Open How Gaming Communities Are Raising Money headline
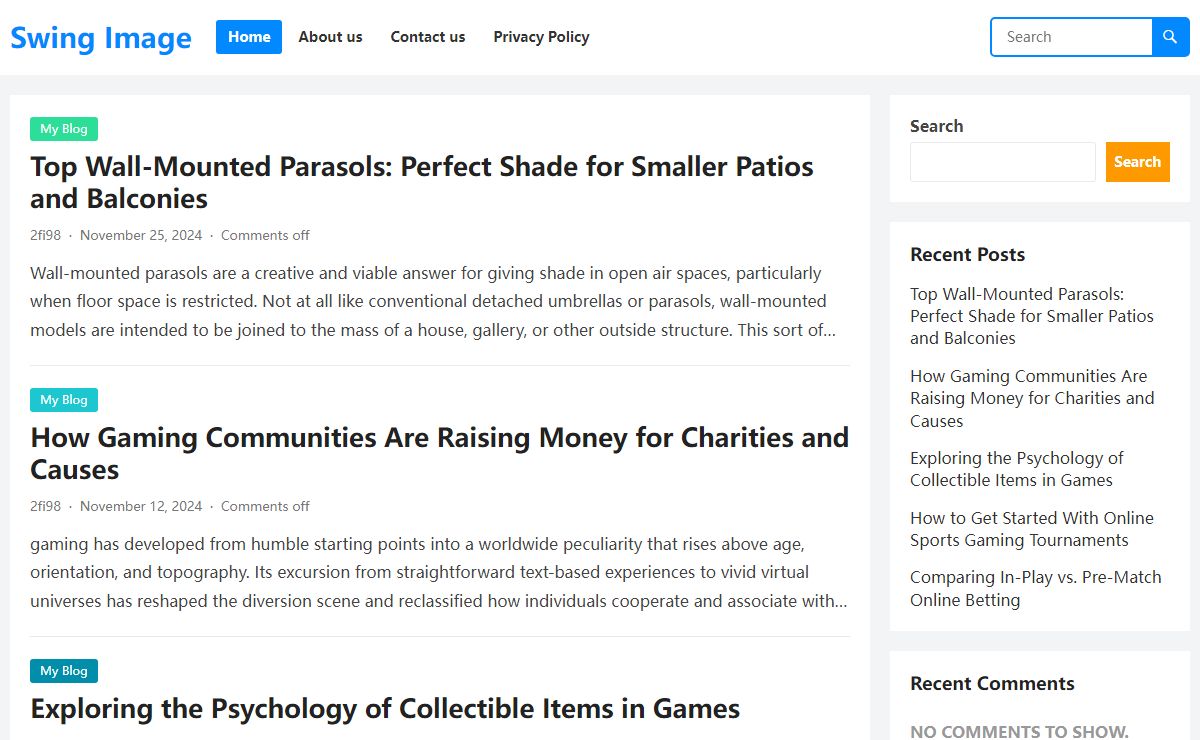The height and width of the screenshot is (740, 1200). tap(439, 453)
